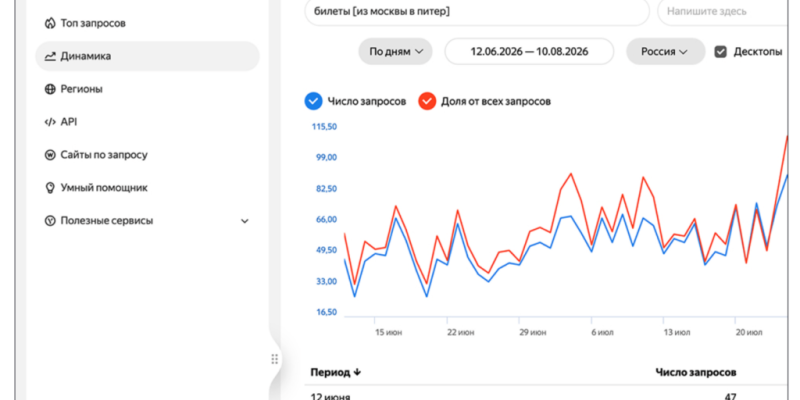Click the Число запросов table column header
This screenshot has height=400, width=800.
pyautogui.click(x=695, y=372)
